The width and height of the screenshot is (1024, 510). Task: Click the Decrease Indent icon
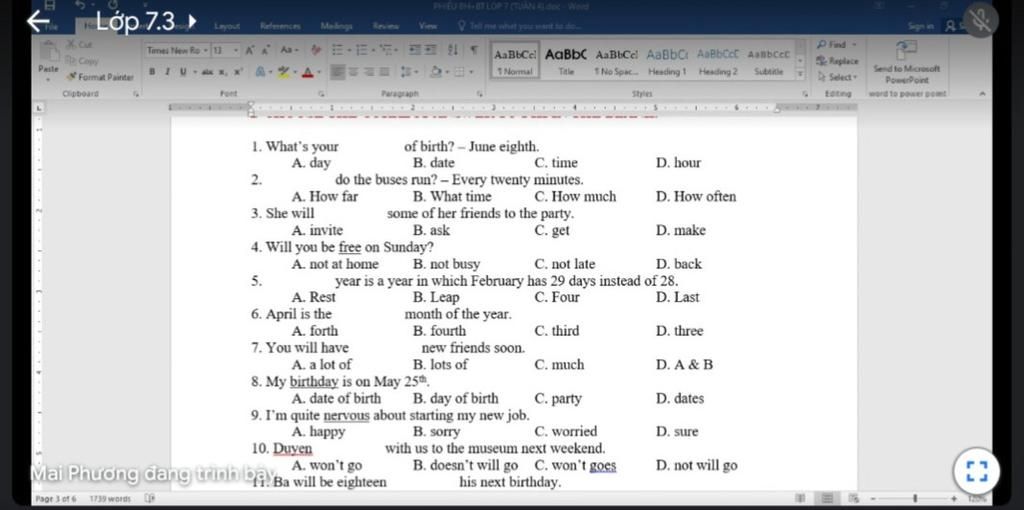415,50
